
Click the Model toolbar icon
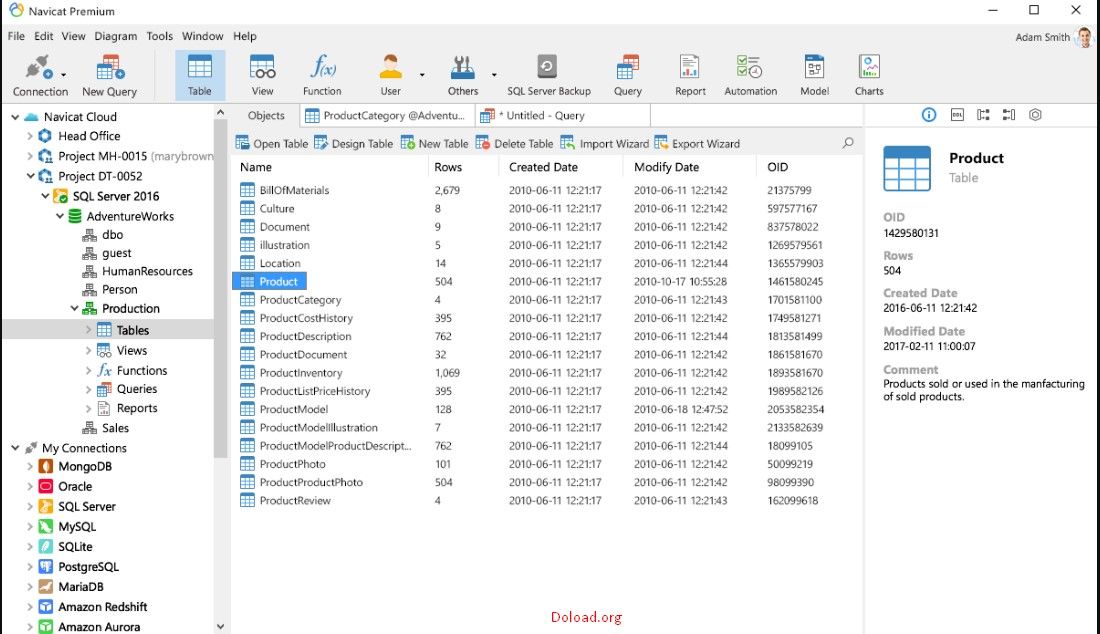814,75
